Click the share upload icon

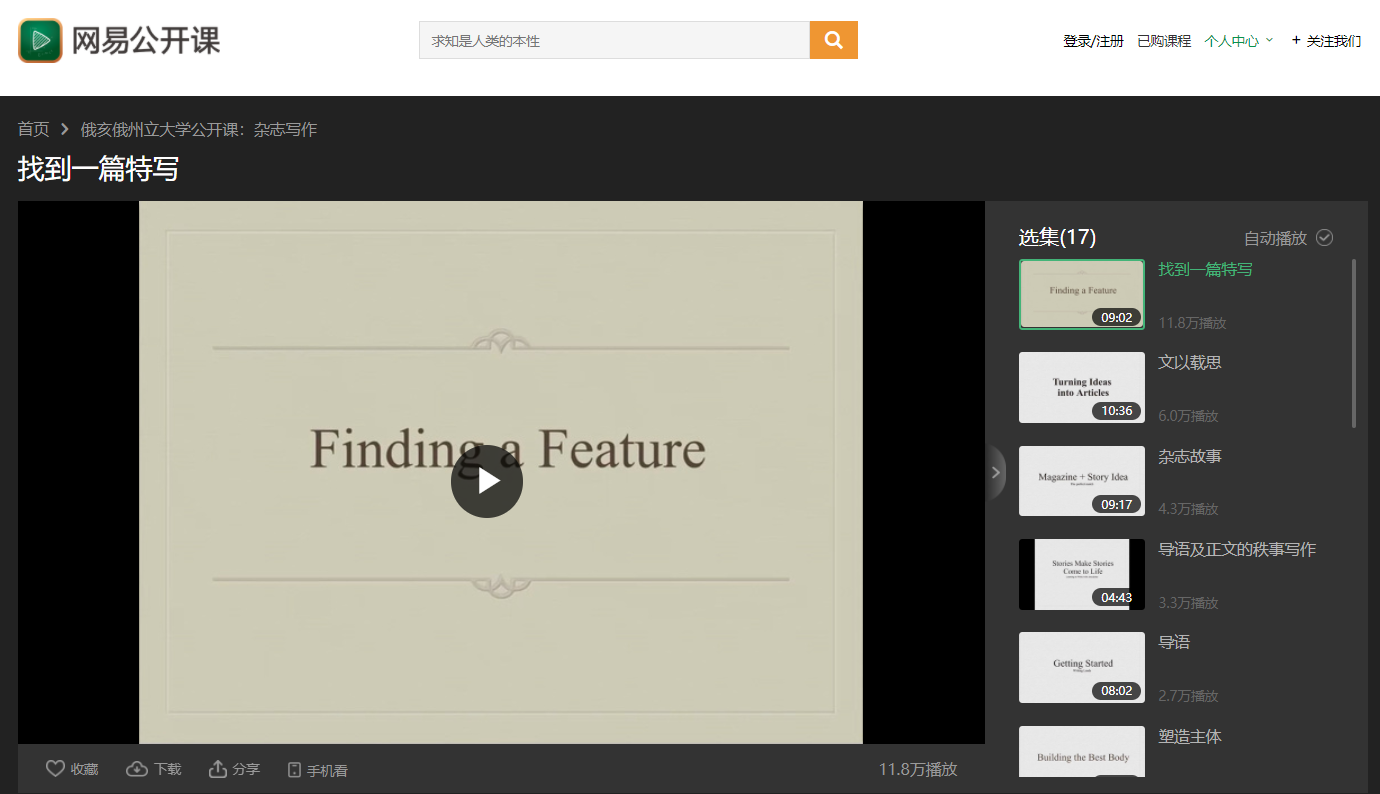218,768
